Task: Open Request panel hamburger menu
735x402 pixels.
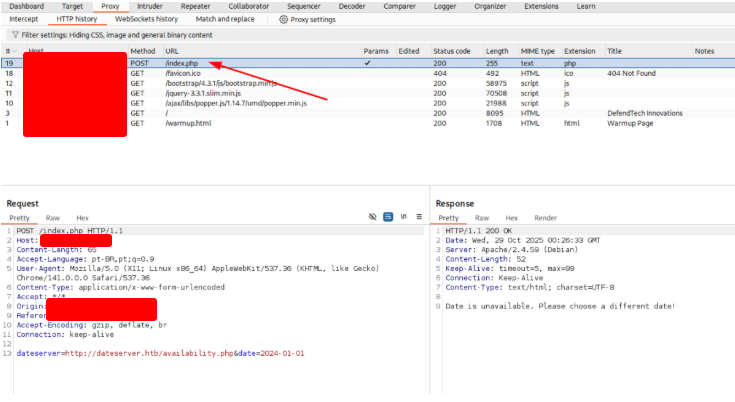Action: pyautogui.click(x=418, y=217)
